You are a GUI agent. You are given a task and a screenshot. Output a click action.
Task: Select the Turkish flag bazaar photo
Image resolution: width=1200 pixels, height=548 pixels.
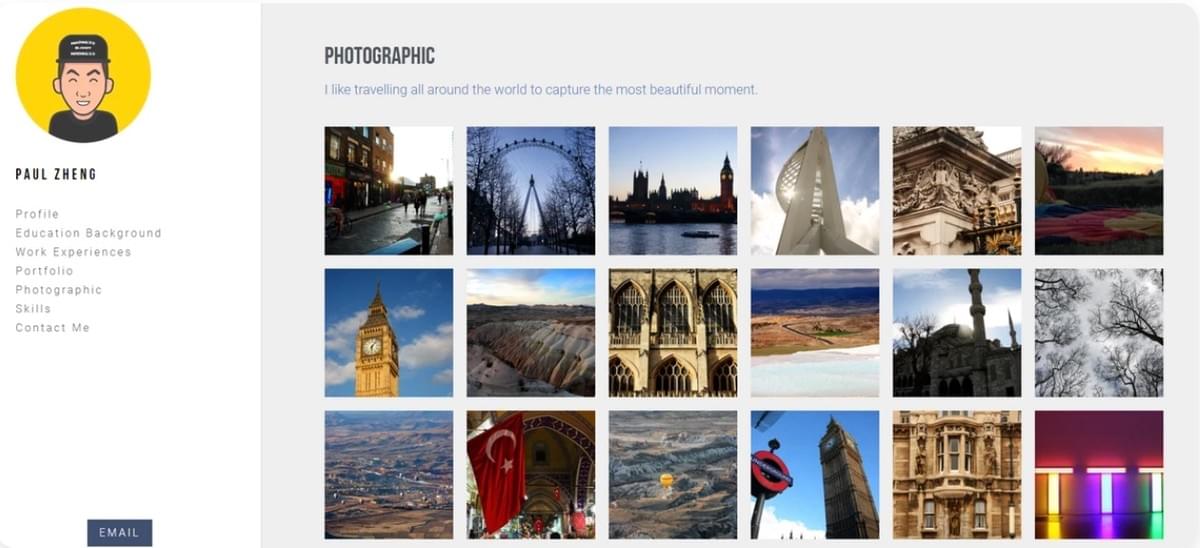click(531, 475)
